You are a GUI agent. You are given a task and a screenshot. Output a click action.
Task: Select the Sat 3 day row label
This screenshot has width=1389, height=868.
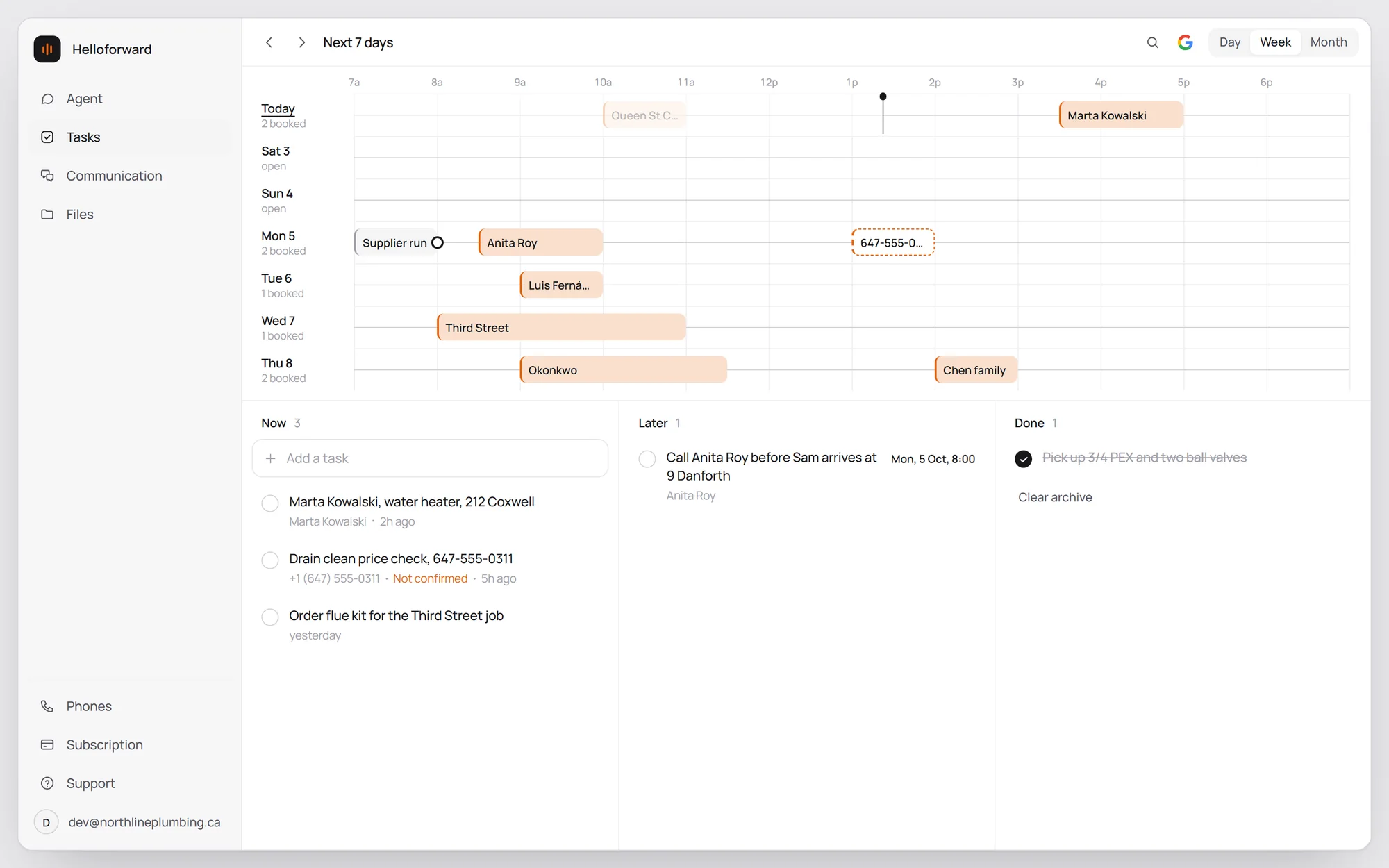coord(275,151)
